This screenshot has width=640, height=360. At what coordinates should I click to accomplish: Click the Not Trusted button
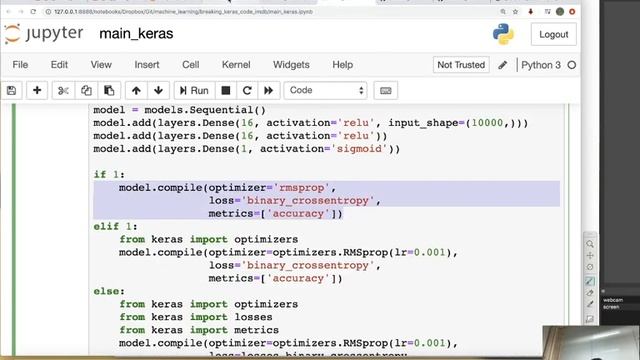(461, 65)
